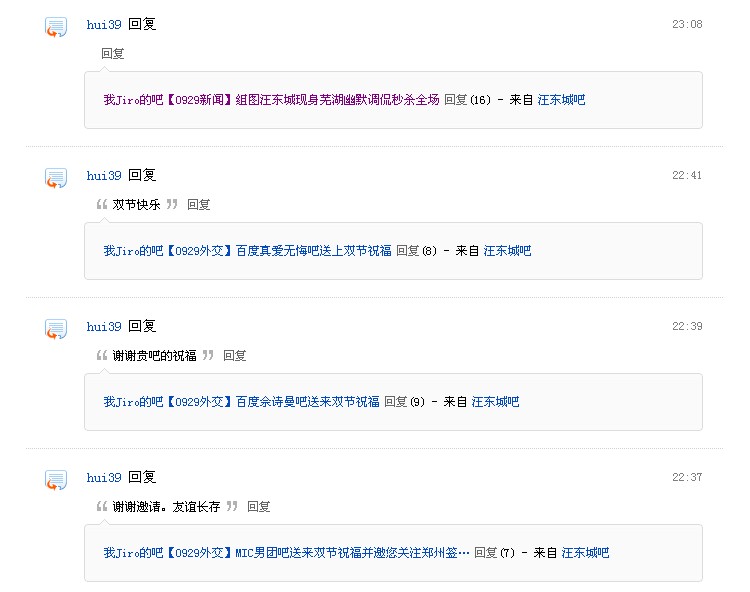
Task: Click the reply icon beside the 22:41 entry
Action: point(56,178)
